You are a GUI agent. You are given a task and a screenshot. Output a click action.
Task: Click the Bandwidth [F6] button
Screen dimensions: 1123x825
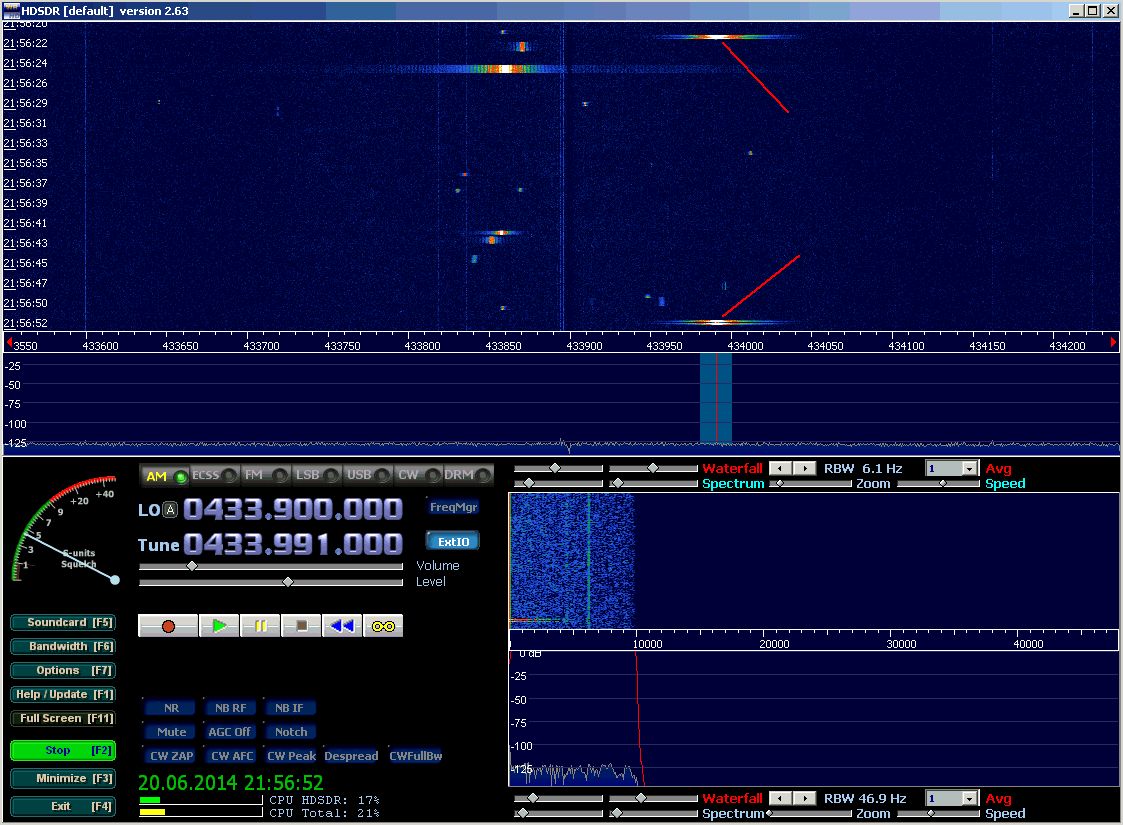pyautogui.click(x=62, y=646)
